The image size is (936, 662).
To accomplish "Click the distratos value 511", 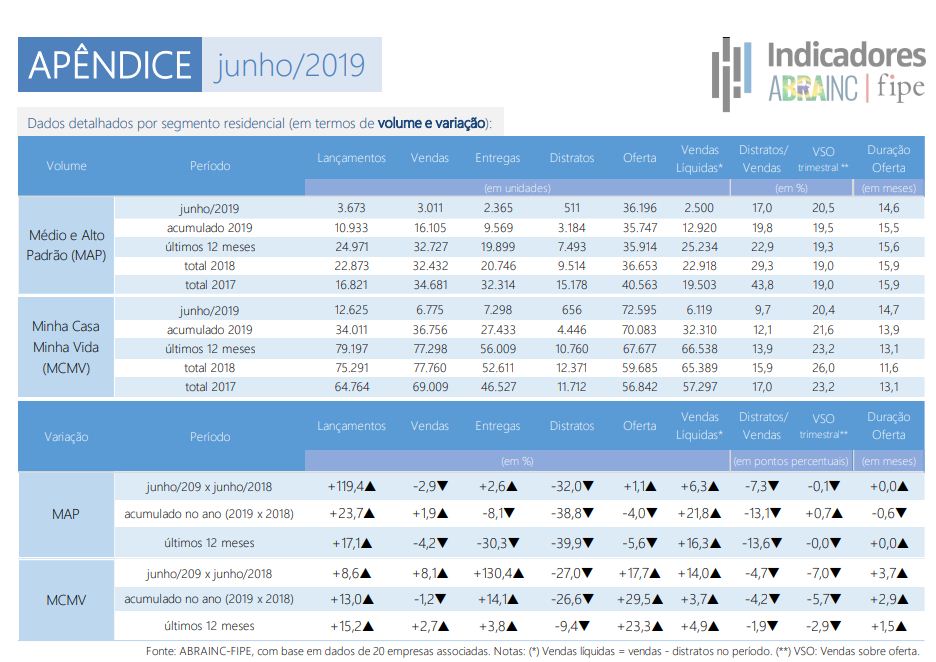I will (571, 208).
